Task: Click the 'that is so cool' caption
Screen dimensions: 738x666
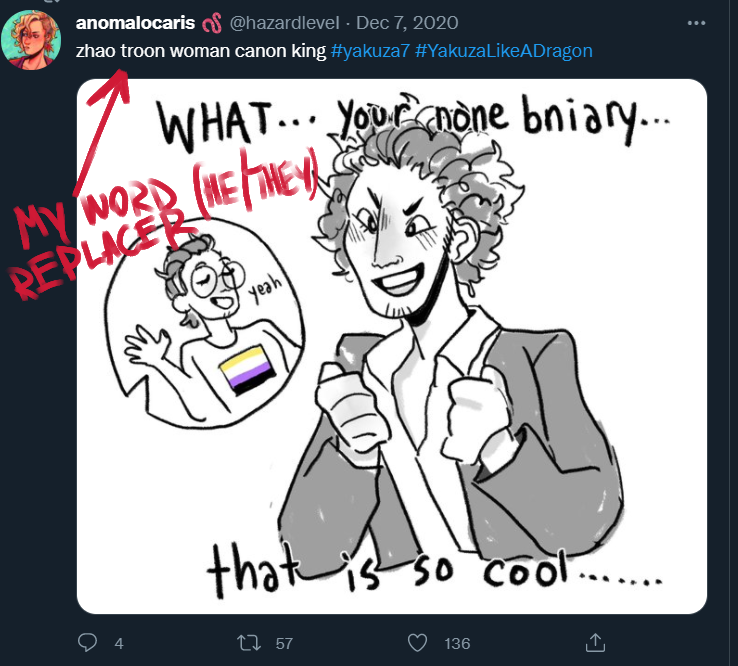Action: (x=434, y=571)
